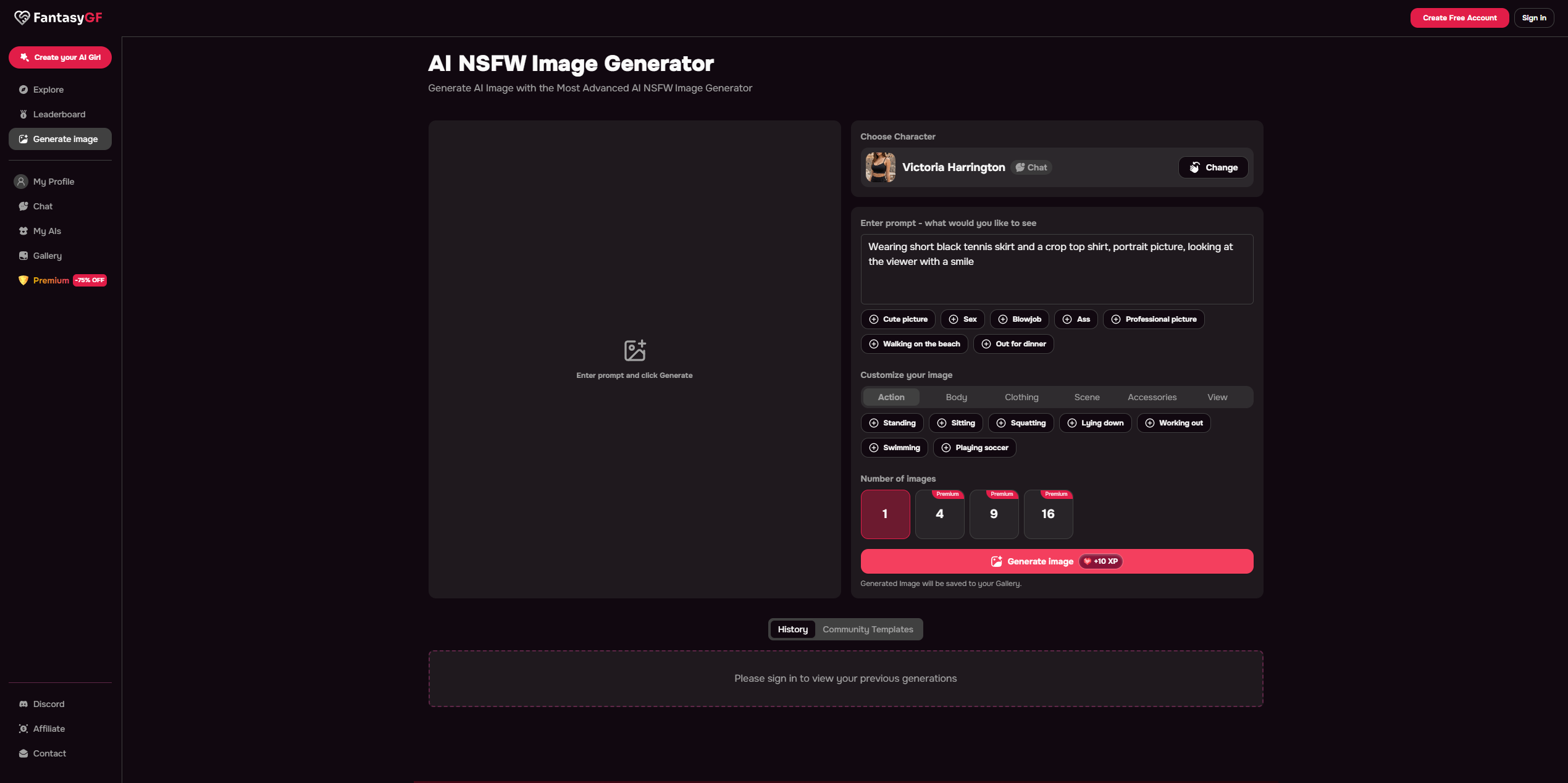This screenshot has height=783, width=1568.
Task: Expand the Clothing customization tab
Action: pos(1021,397)
